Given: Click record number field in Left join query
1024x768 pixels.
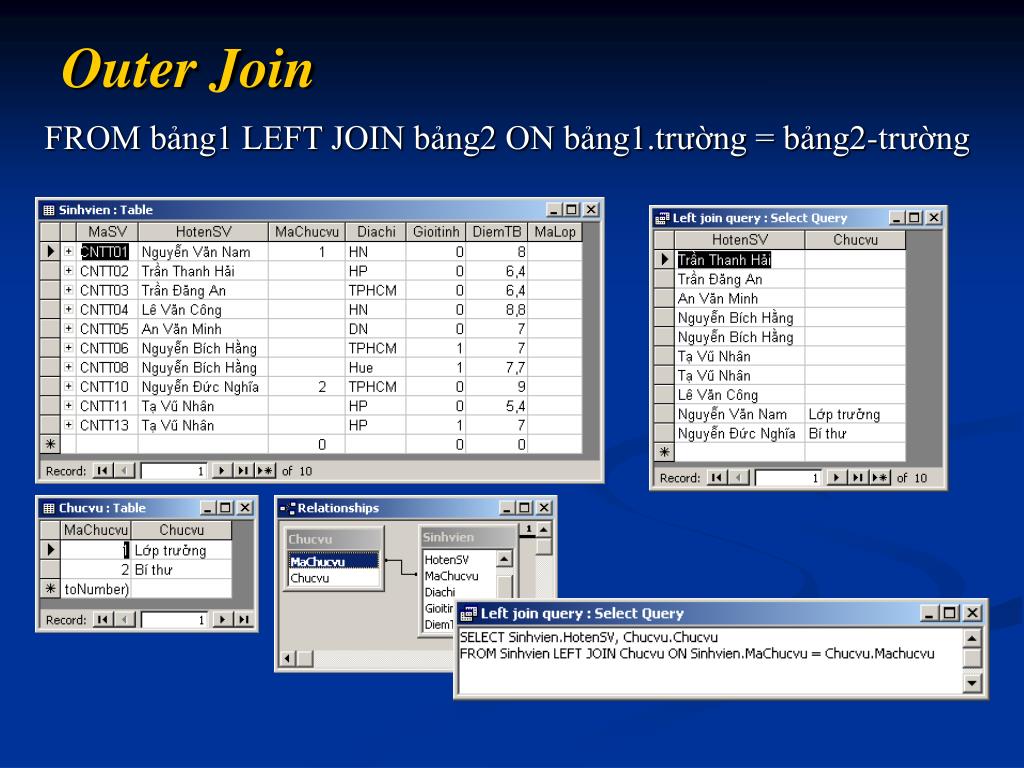Looking at the screenshot, I should pyautogui.click(x=788, y=478).
